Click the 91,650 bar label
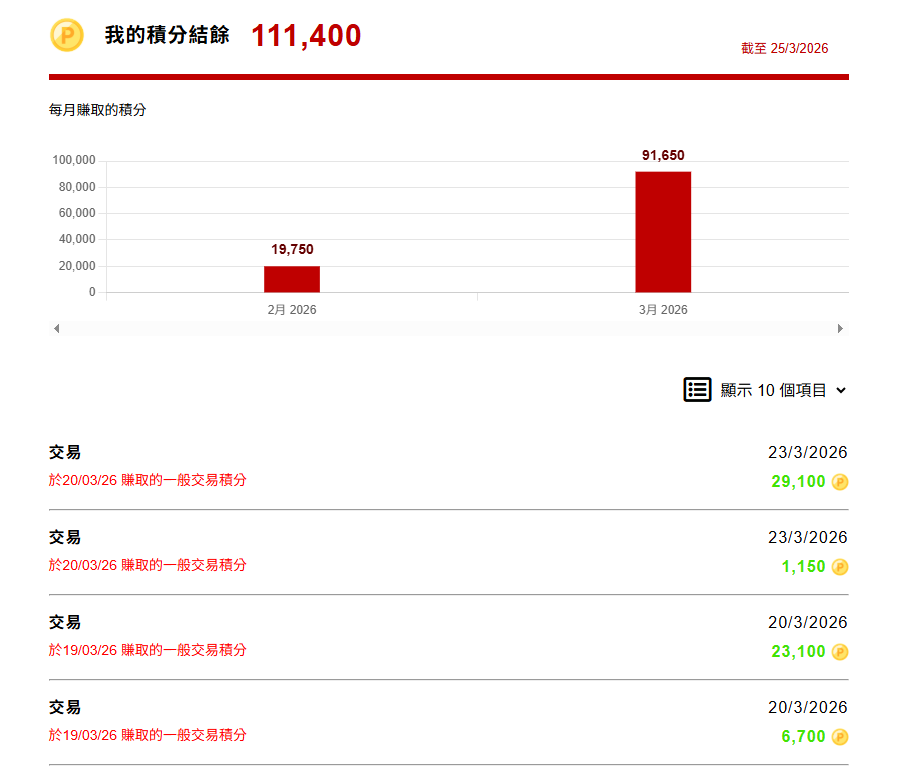This screenshot has width=911, height=779. coord(663,155)
